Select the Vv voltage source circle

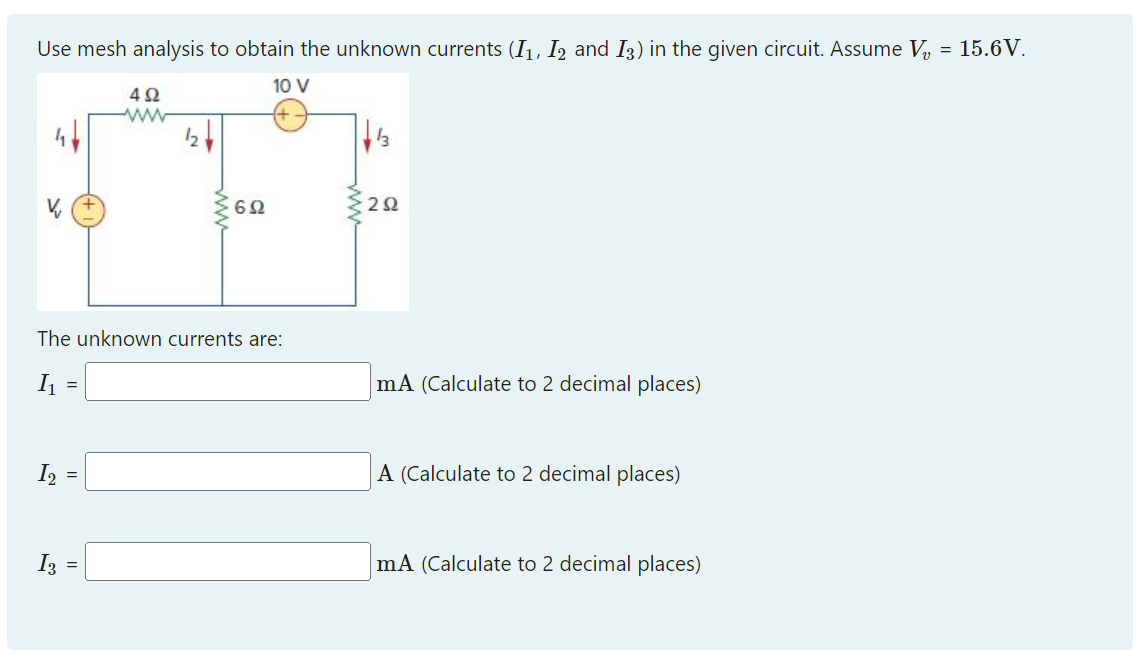coord(88,209)
